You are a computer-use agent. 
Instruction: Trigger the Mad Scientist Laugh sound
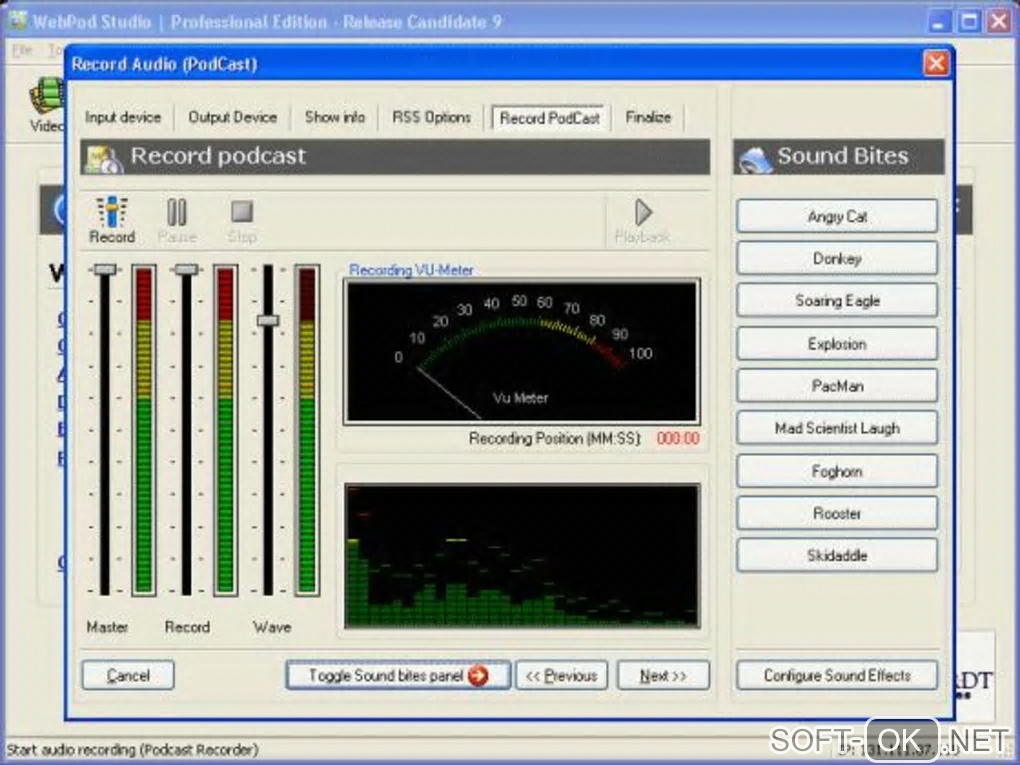[837, 428]
